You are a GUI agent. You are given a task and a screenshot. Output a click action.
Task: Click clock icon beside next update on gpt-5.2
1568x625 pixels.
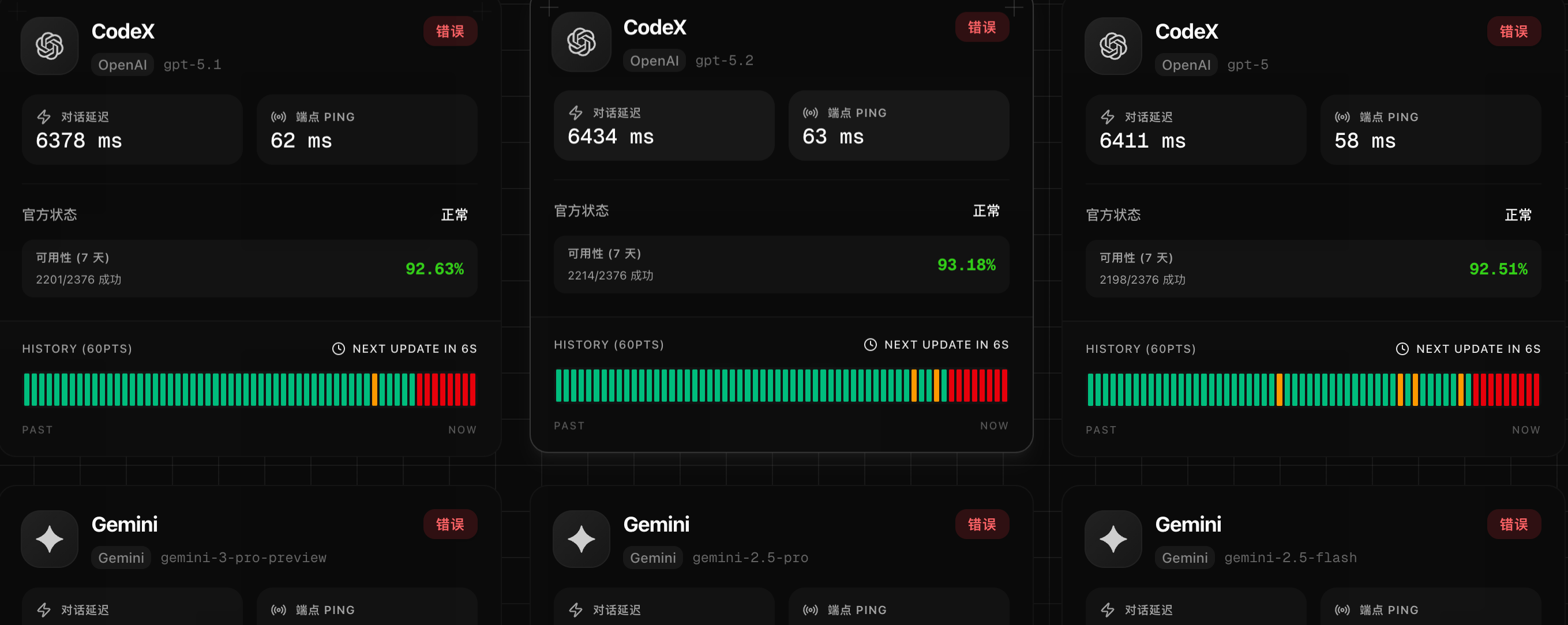click(871, 344)
